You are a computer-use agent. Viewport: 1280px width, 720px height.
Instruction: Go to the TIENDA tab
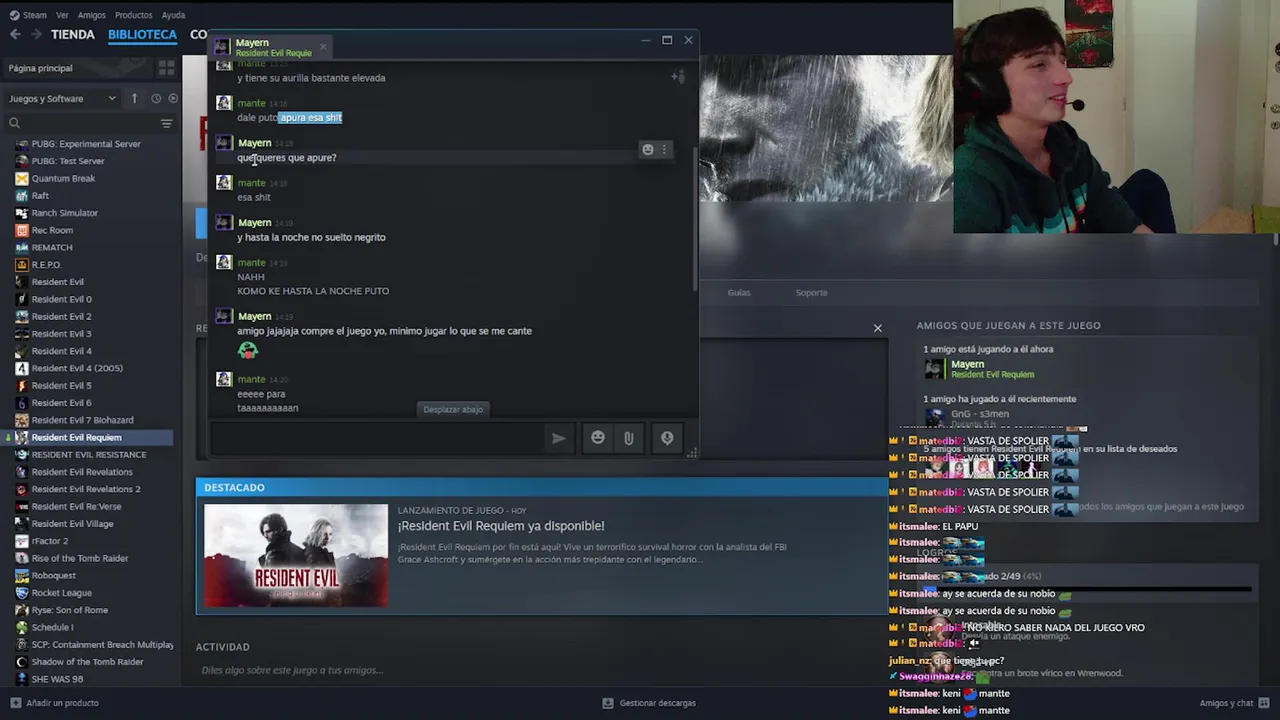[x=73, y=34]
